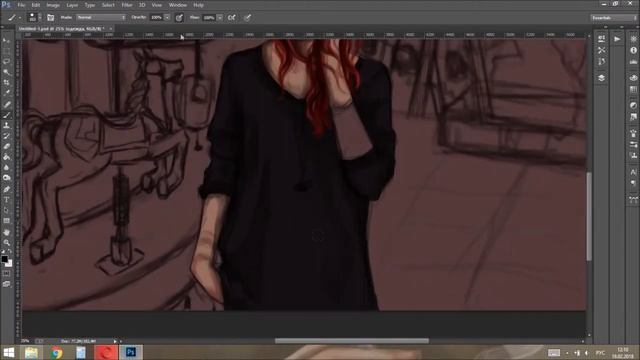Open the Histogram panel icon
Viewport: 640px width, 360px height.
pos(633,62)
